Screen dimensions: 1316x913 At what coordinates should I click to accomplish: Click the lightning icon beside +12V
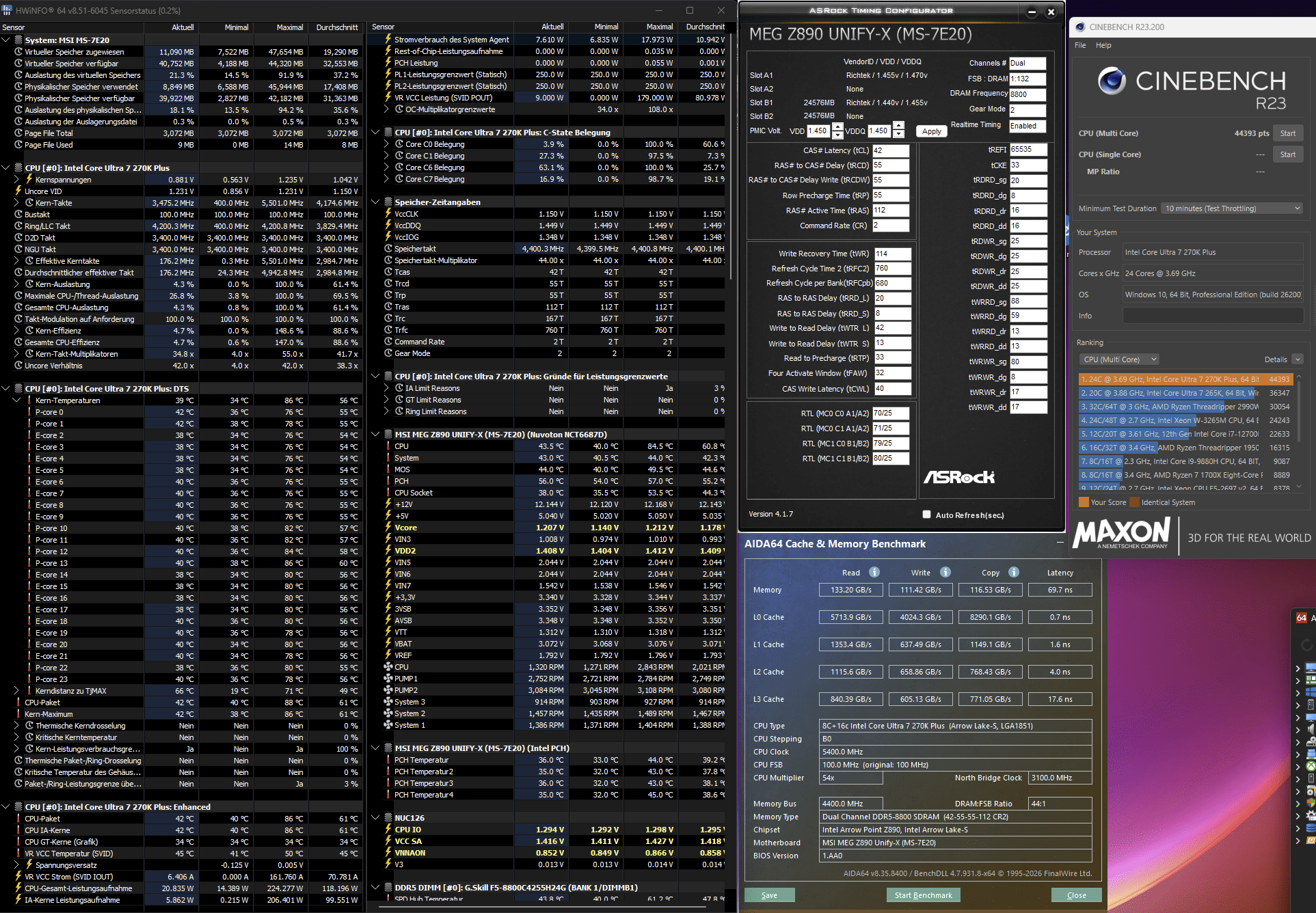[388, 504]
